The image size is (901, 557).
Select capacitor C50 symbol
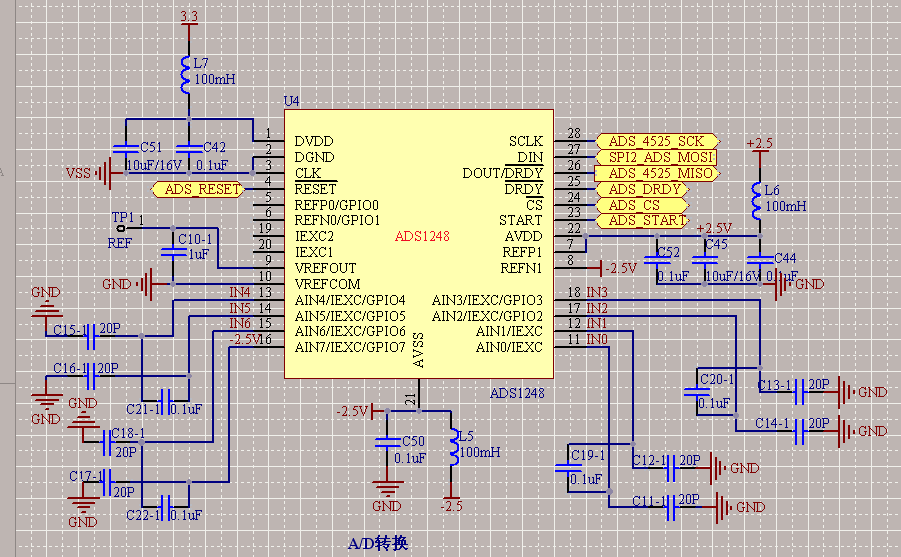tap(387, 442)
